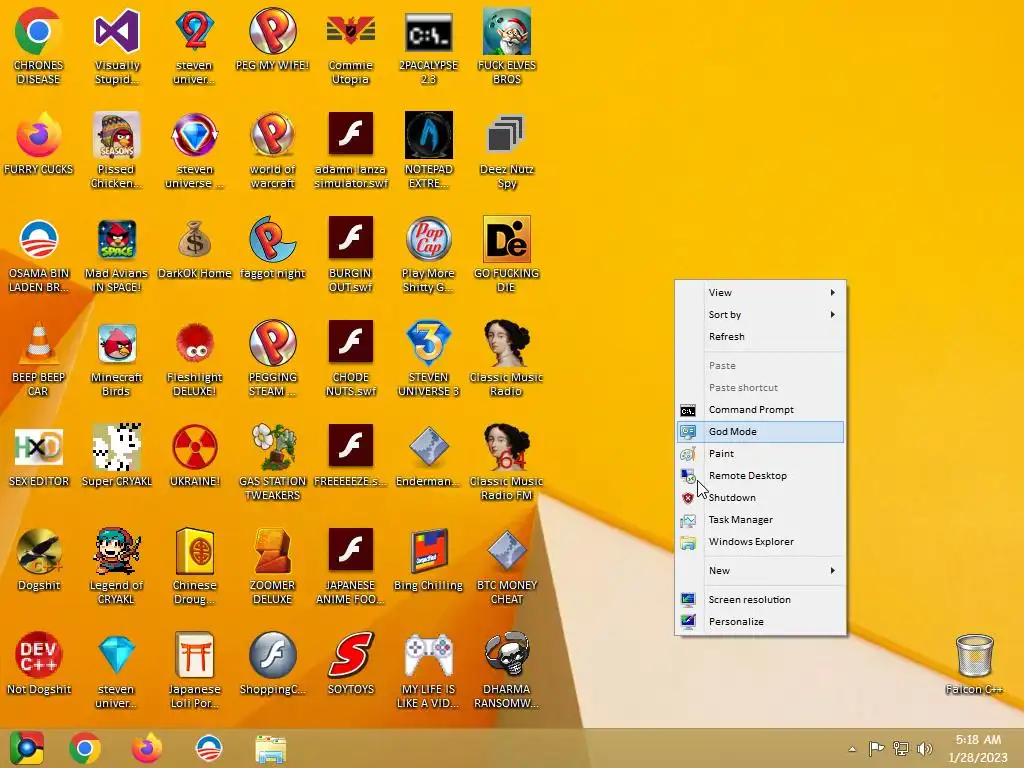Select the Chinese Droug... mahjong tile icon
The width and height of the screenshot is (1024, 768).
(x=195, y=566)
